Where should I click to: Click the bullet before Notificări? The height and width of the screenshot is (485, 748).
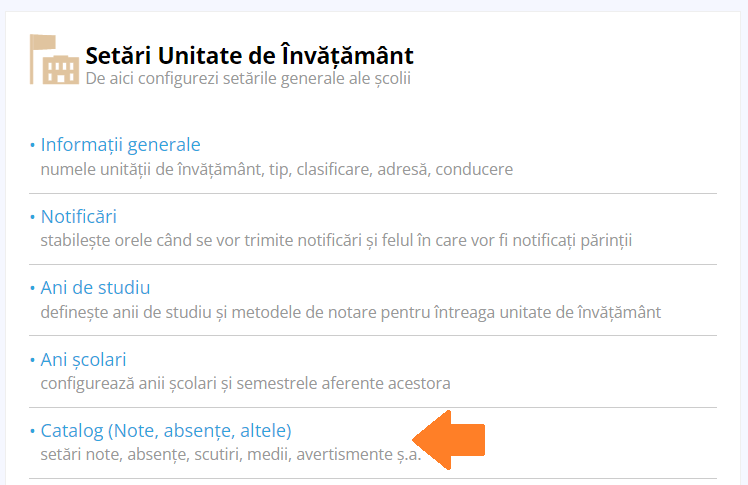pyautogui.click(x=32, y=217)
